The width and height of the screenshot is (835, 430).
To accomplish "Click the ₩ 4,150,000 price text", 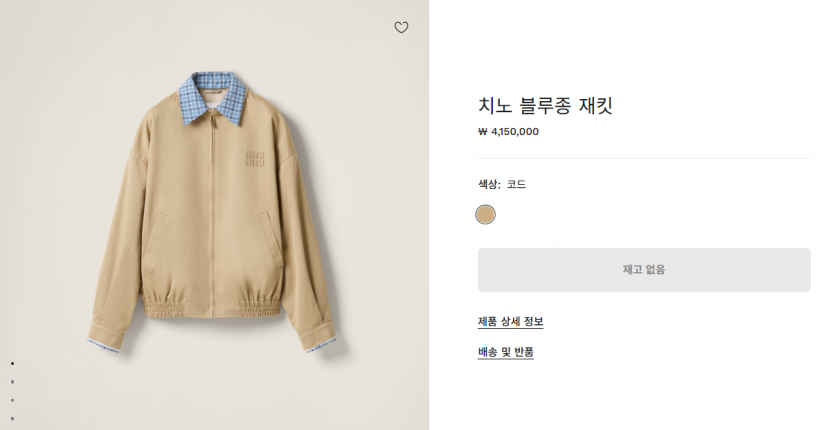I will [509, 131].
